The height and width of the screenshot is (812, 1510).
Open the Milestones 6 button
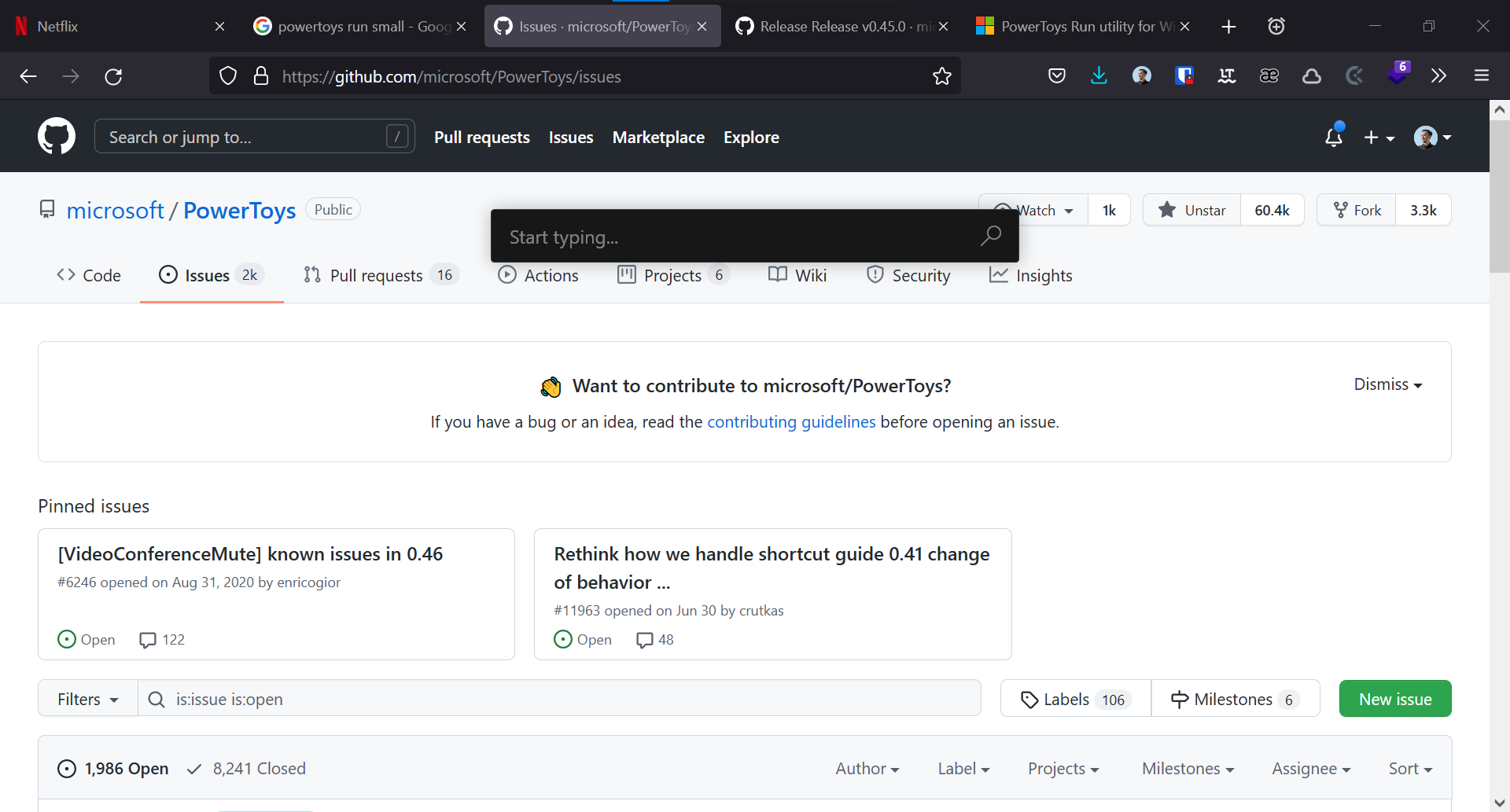click(x=1236, y=699)
